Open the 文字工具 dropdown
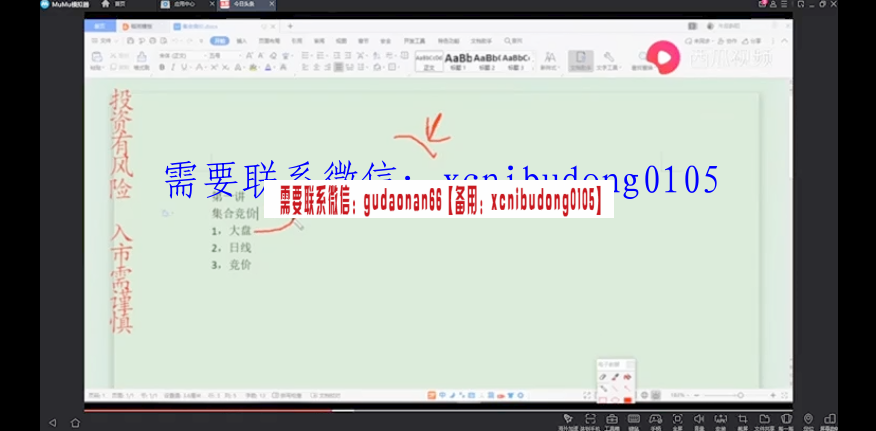 click(608, 60)
